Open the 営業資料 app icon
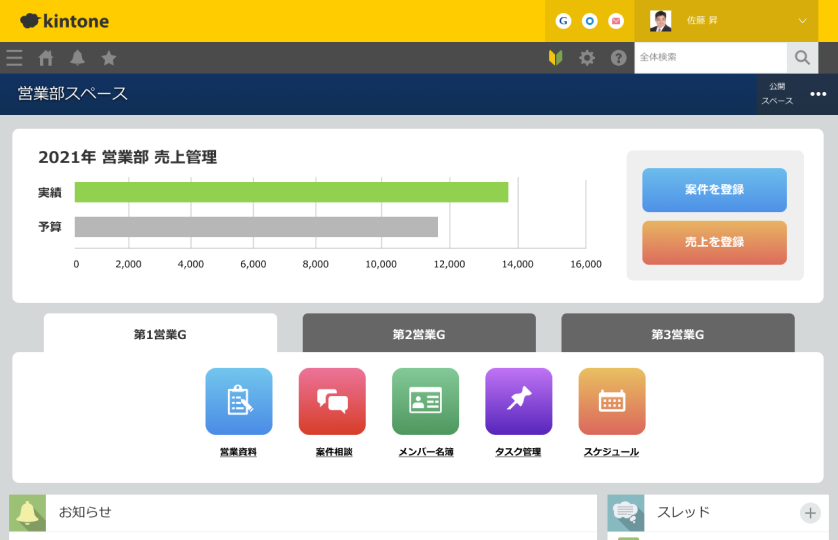838x540 pixels. tap(238, 401)
